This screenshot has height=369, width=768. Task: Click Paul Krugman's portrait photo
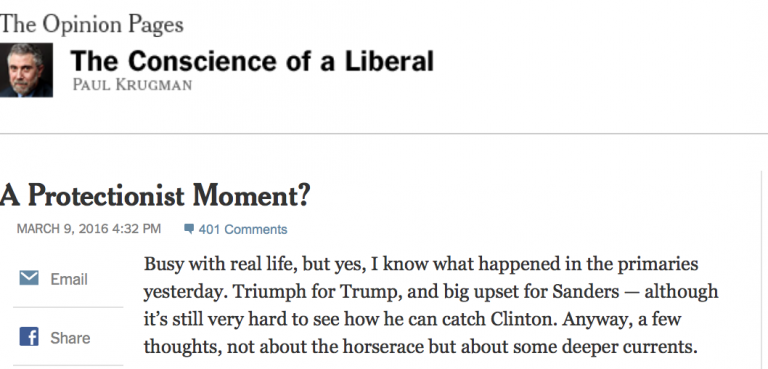click(26, 70)
